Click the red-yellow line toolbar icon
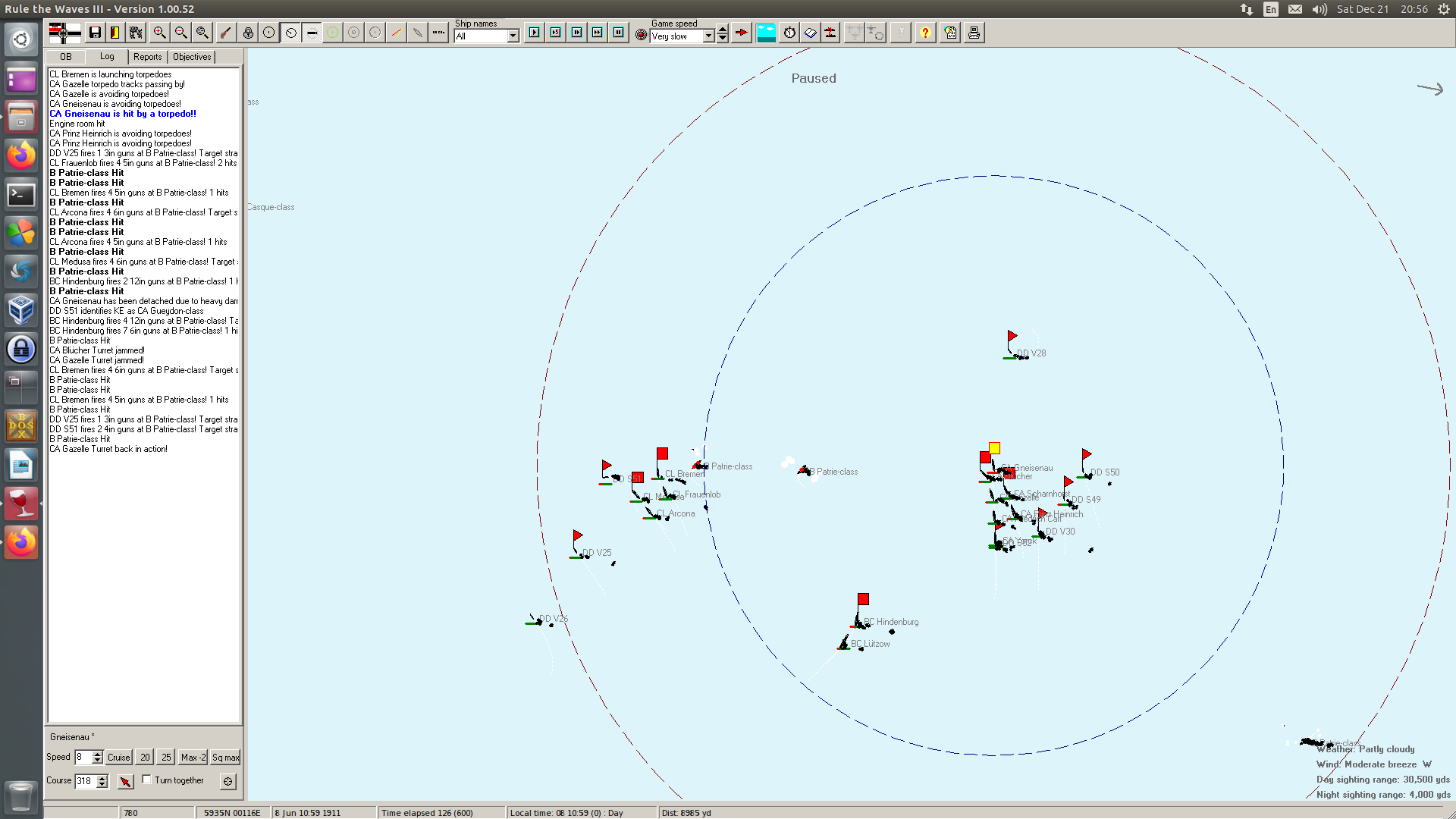The image size is (1456, 819). pyautogui.click(x=397, y=33)
